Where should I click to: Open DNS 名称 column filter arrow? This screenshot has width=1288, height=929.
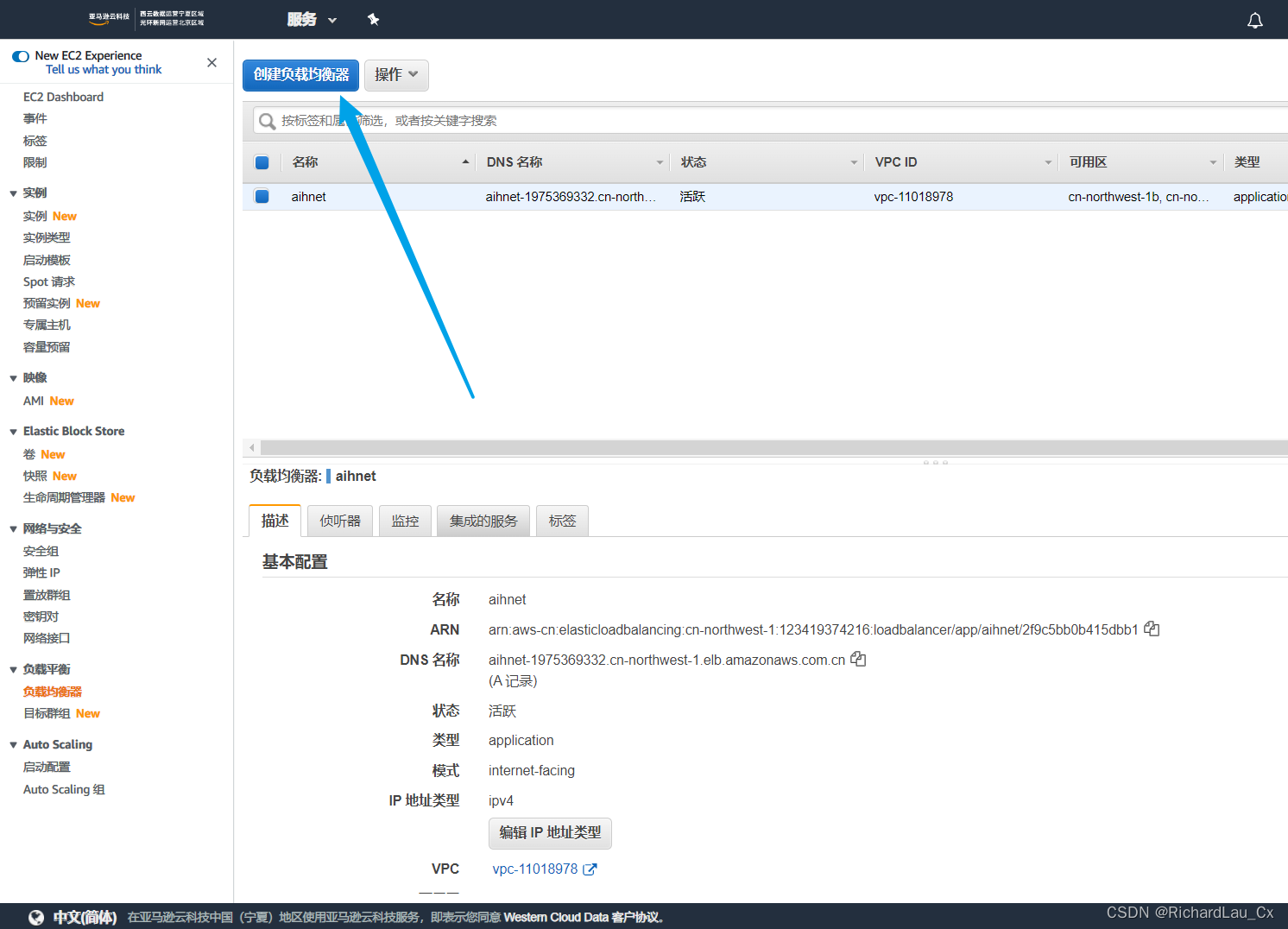(660, 162)
